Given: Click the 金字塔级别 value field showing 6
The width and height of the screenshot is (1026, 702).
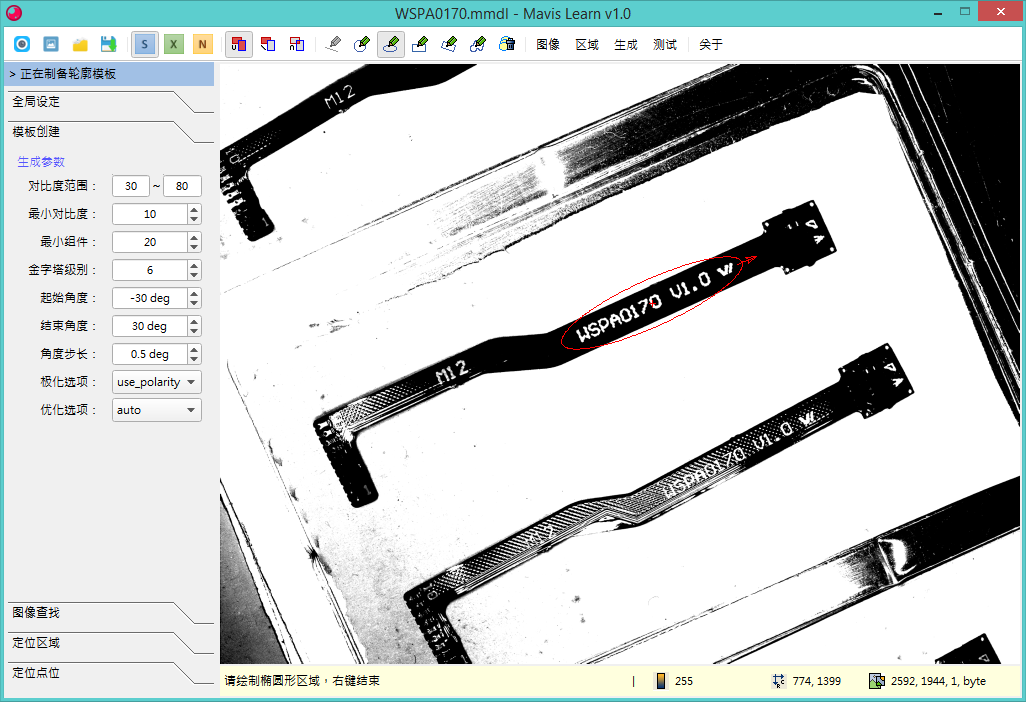Looking at the screenshot, I should point(150,270).
